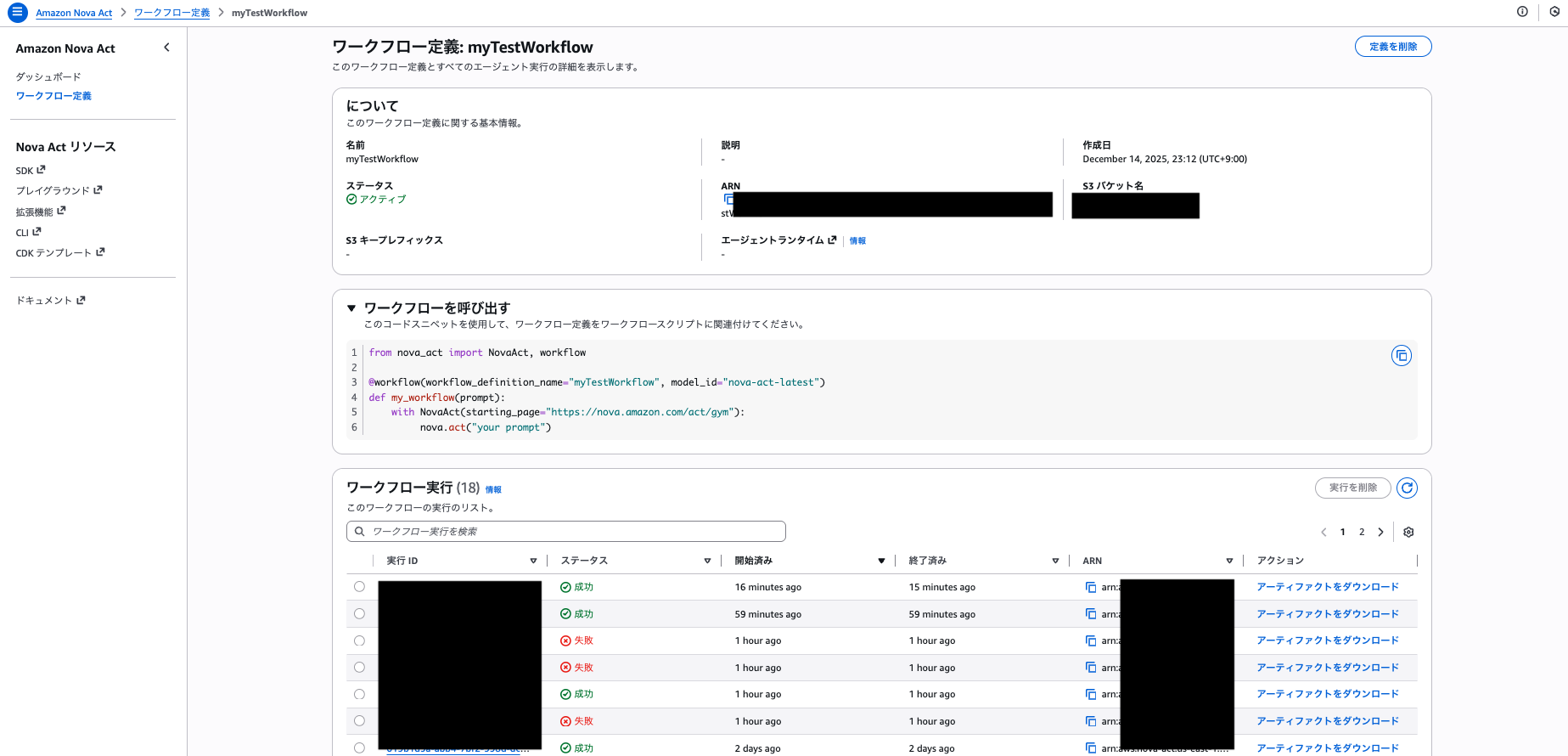Copy ARN of the first failed run
1568x756 pixels.
pyautogui.click(x=1091, y=640)
